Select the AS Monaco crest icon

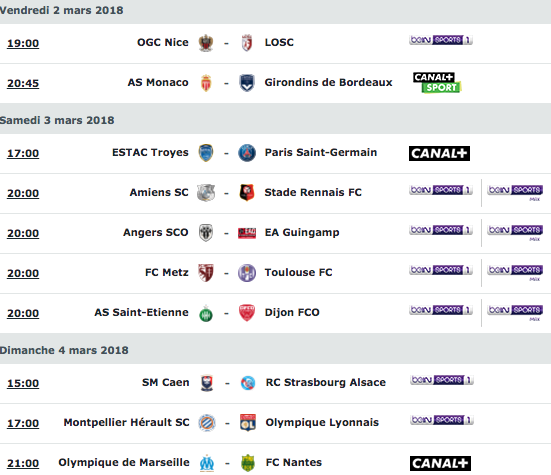coord(206,83)
